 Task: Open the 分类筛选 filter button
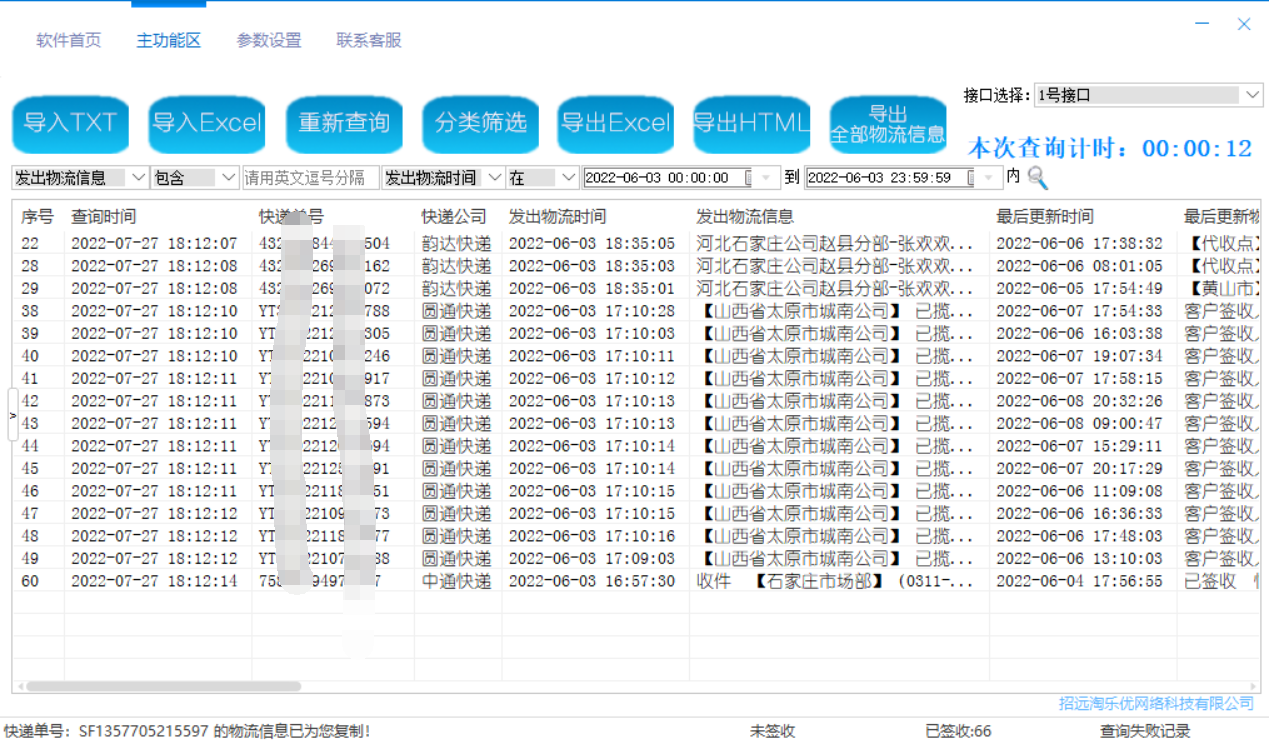(x=480, y=124)
